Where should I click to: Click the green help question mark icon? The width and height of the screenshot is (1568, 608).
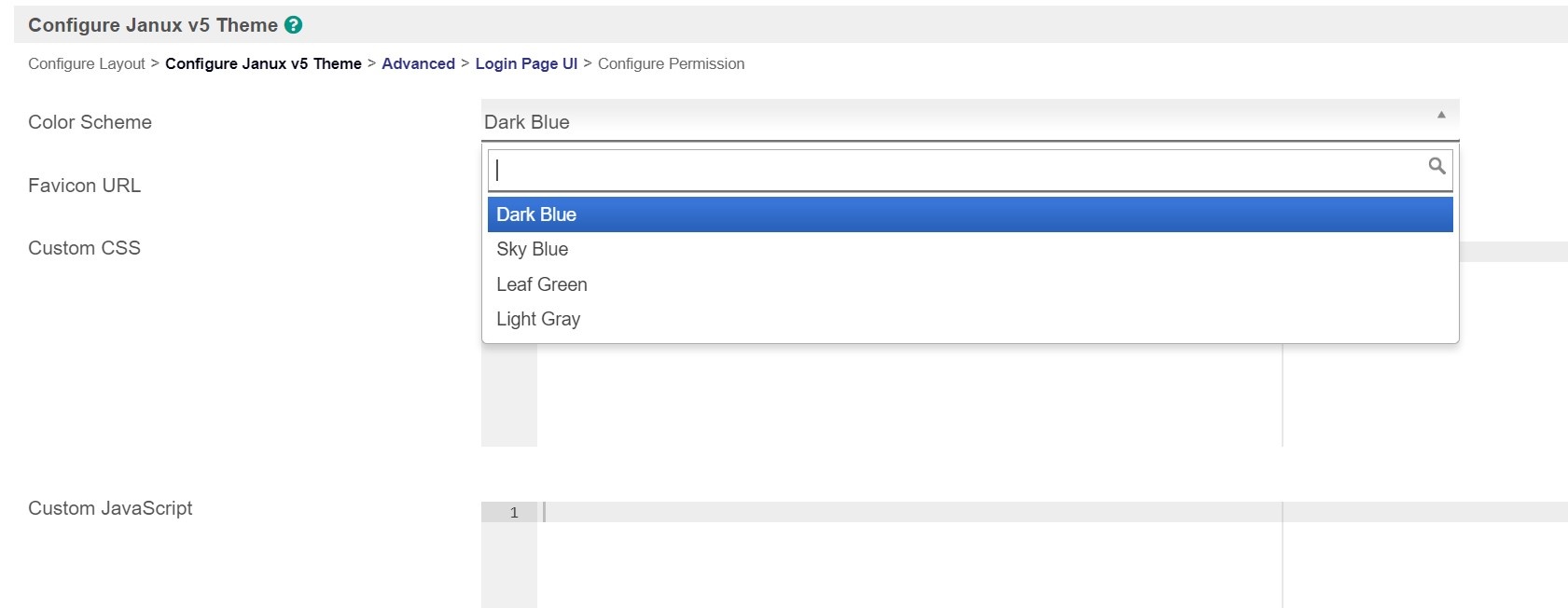click(x=294, y=25)
